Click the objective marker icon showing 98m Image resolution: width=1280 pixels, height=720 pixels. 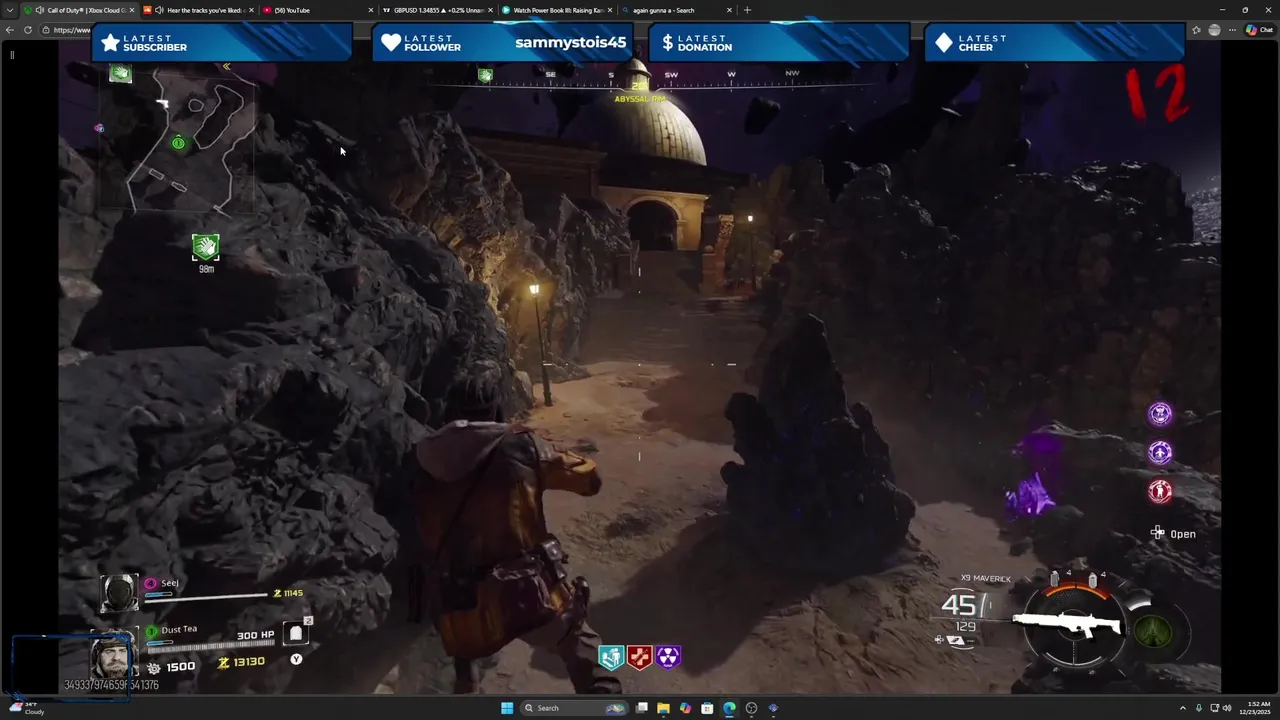[205, 247]
